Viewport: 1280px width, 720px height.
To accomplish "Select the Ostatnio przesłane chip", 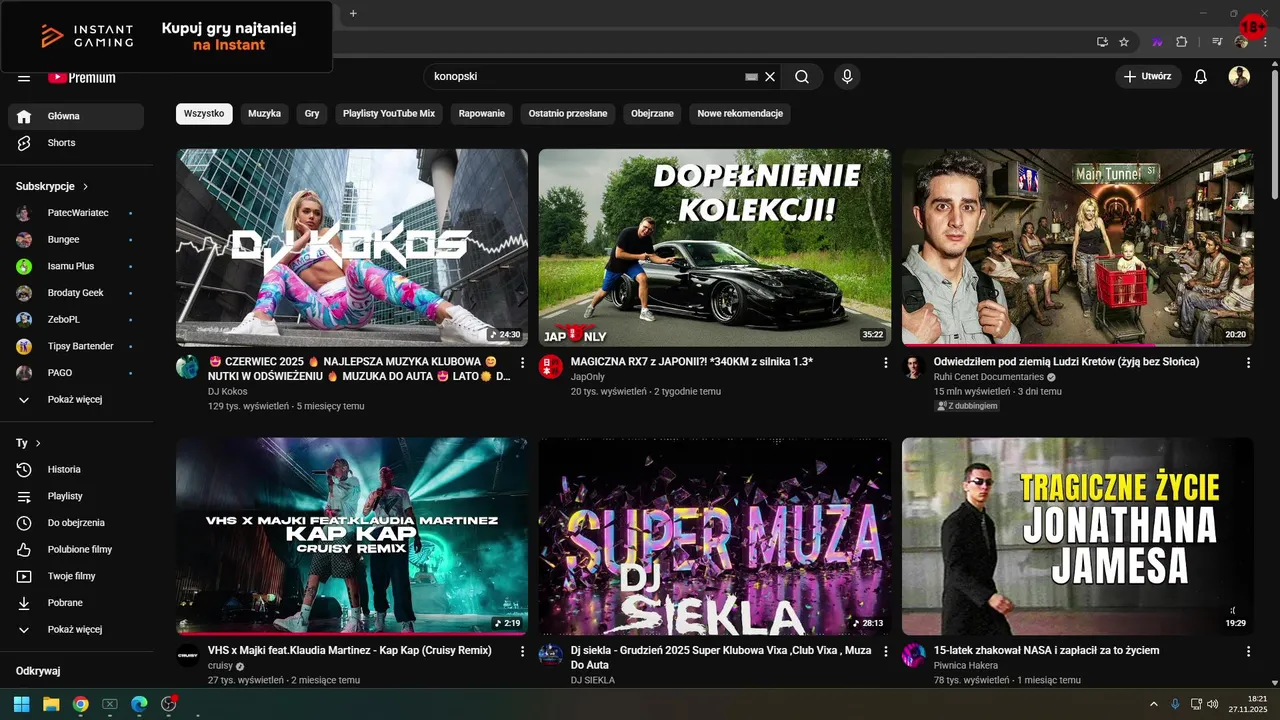I will pyautogui.click(x=568, y=114).
